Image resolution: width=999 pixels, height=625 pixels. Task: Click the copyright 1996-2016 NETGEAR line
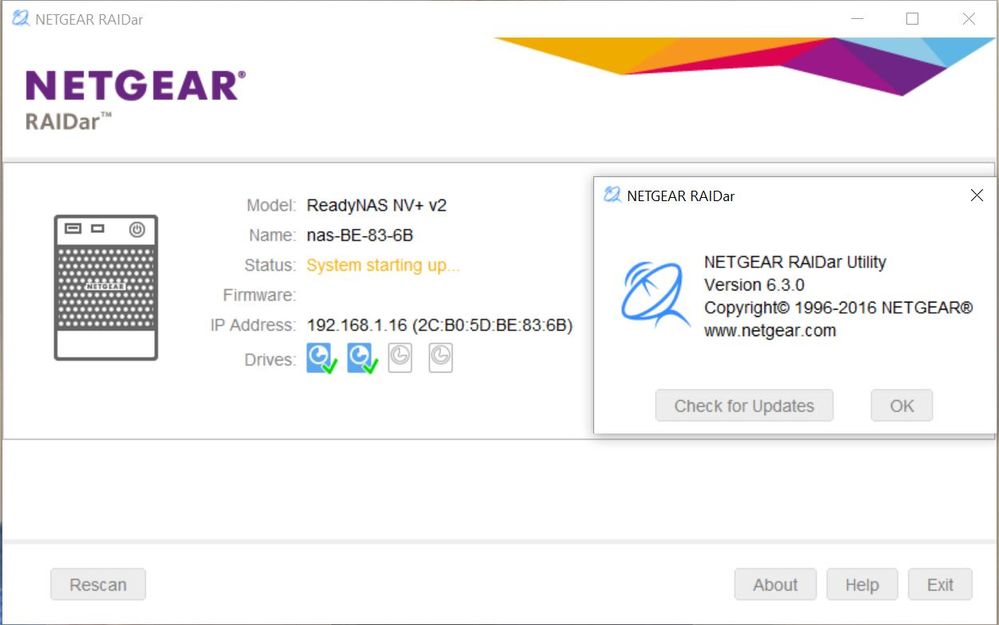pyautogui.click(x=838, y=308)
